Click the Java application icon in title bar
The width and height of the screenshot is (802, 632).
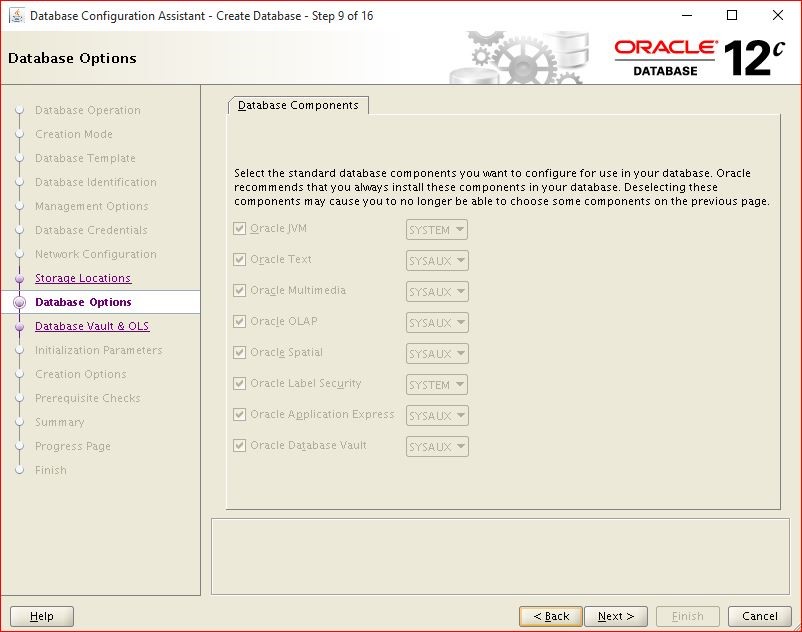pos(17,15)
